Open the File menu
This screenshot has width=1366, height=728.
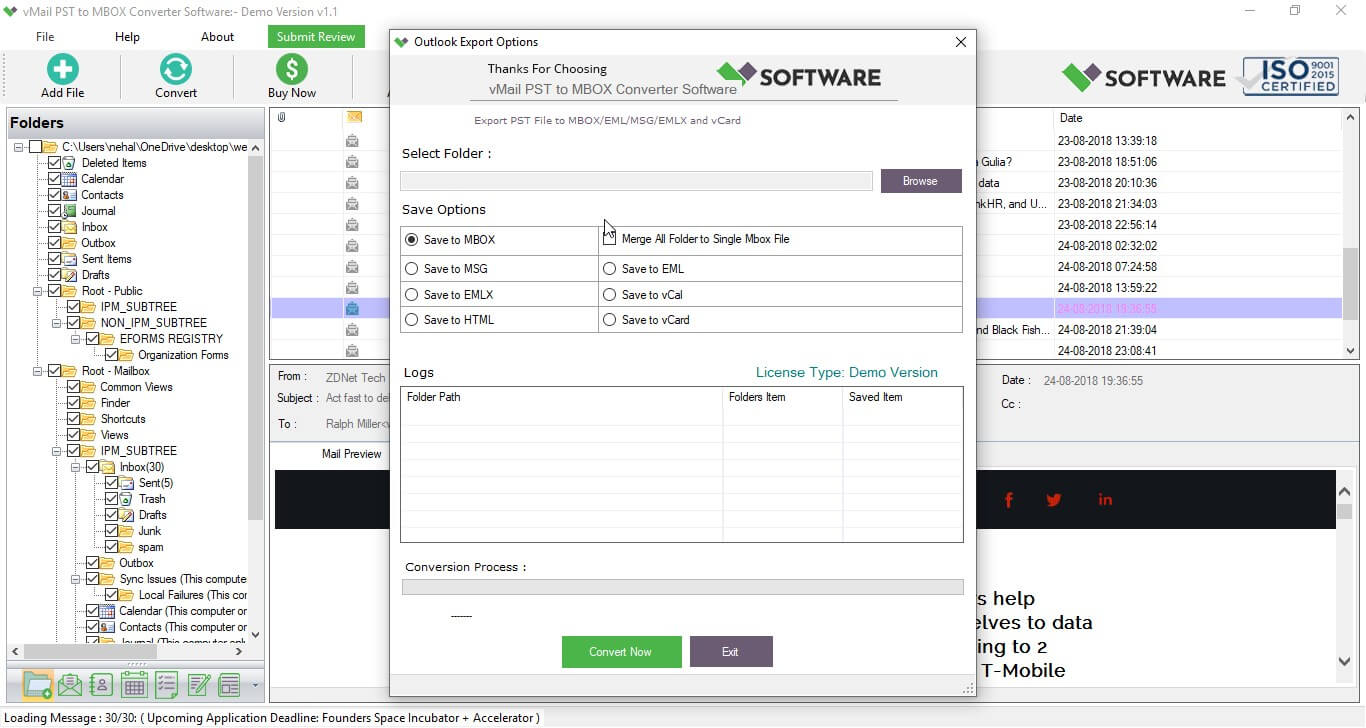click(x=46, y=36)
